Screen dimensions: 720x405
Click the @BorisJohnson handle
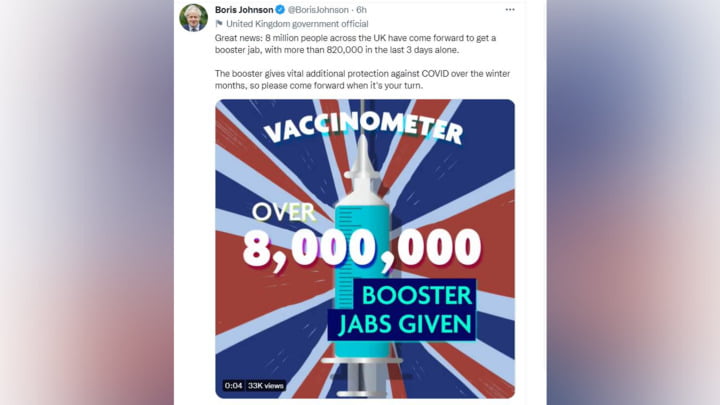pos(318,10)
